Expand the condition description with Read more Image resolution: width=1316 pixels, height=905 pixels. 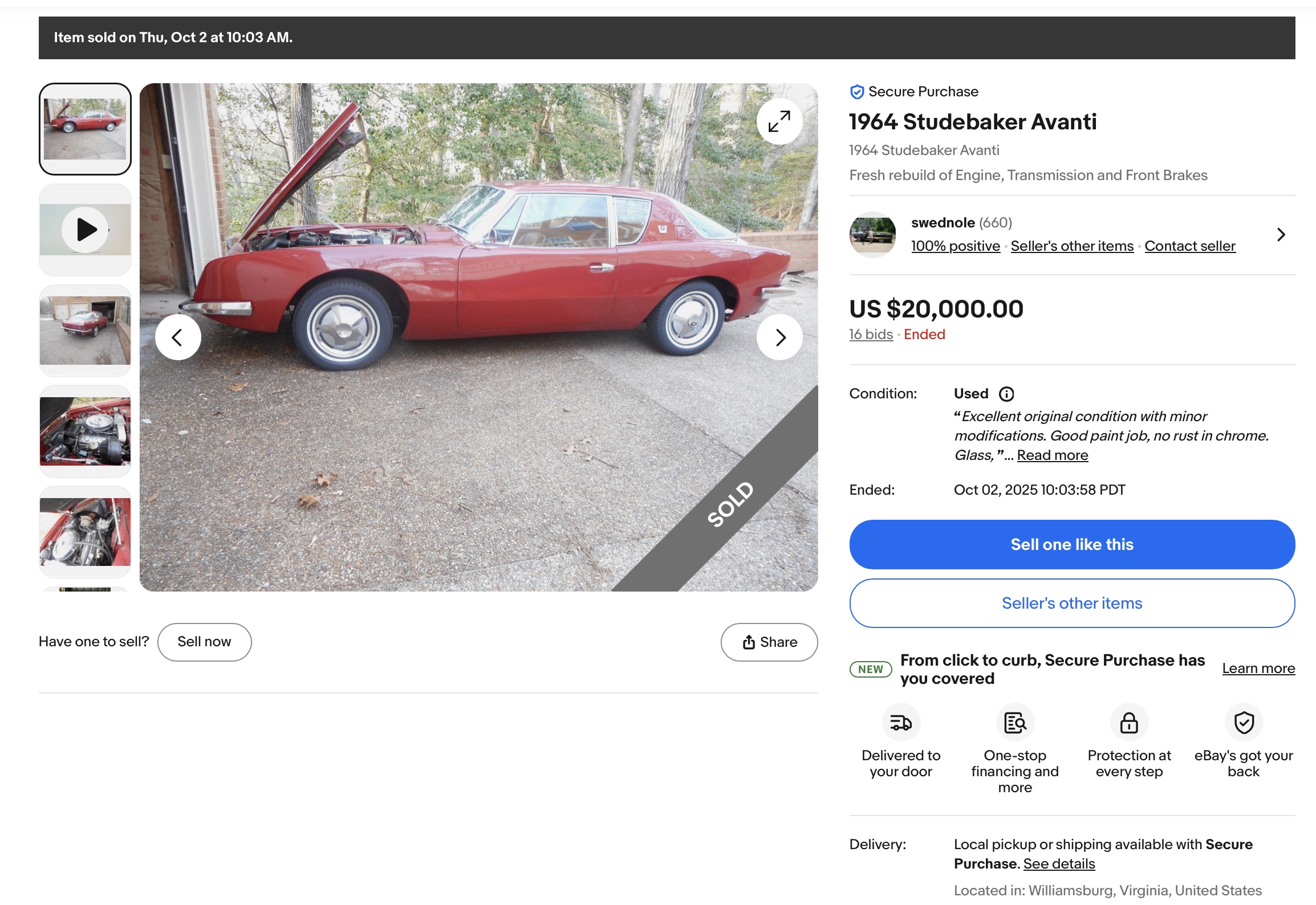point(1052,455)
